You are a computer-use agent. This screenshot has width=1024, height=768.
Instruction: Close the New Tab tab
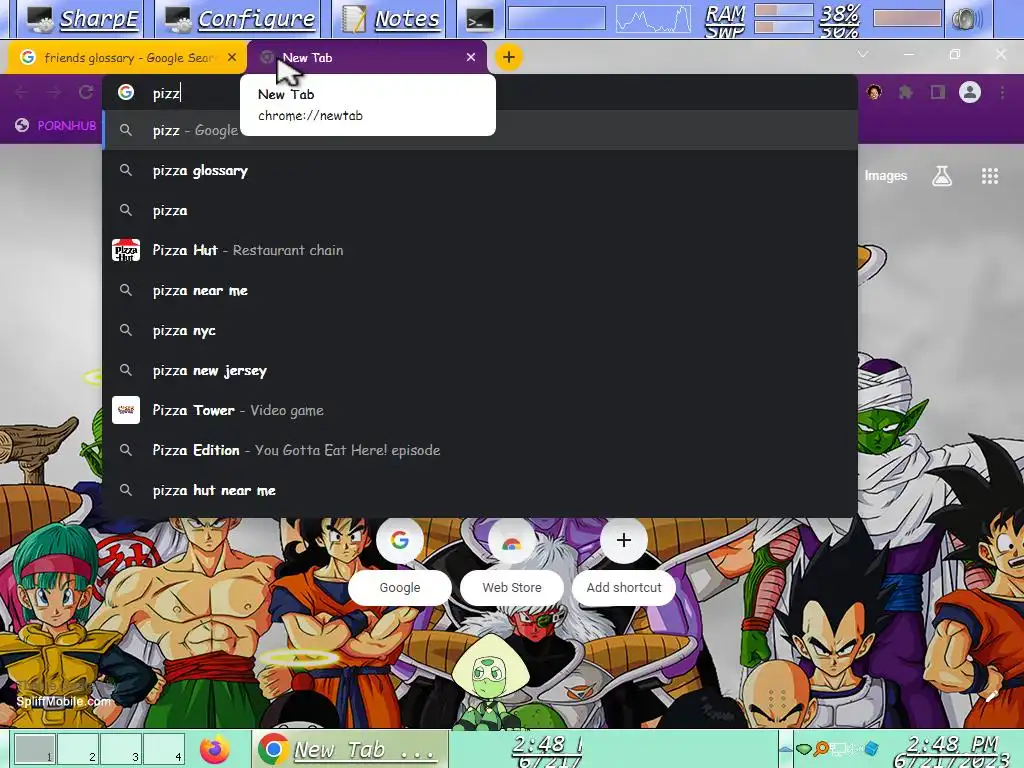point(471,57)
